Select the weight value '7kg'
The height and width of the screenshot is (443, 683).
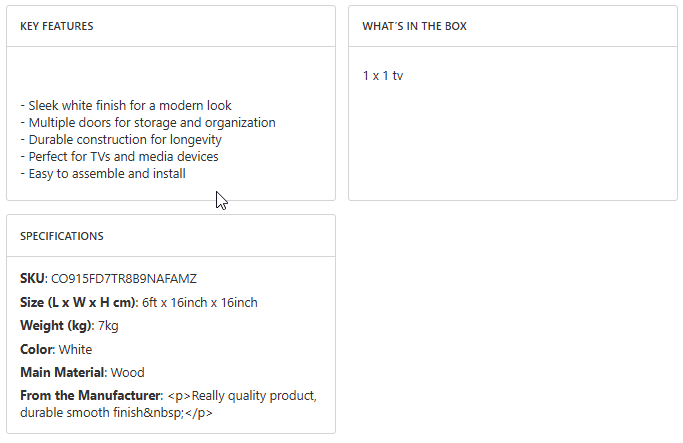pos(108,326)
